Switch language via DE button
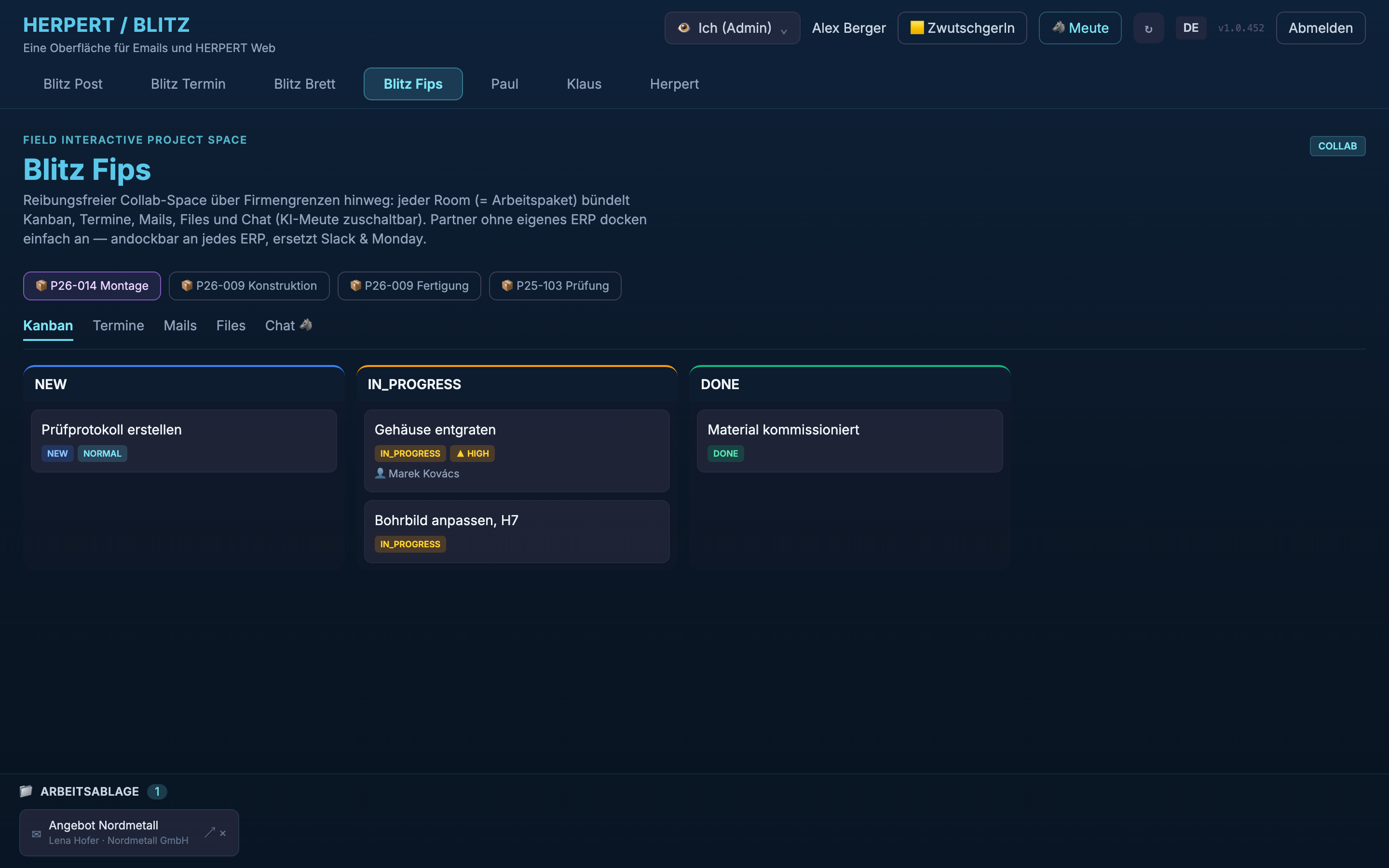This screenshot has width=1389, height=868. [x=1190, y=28]
